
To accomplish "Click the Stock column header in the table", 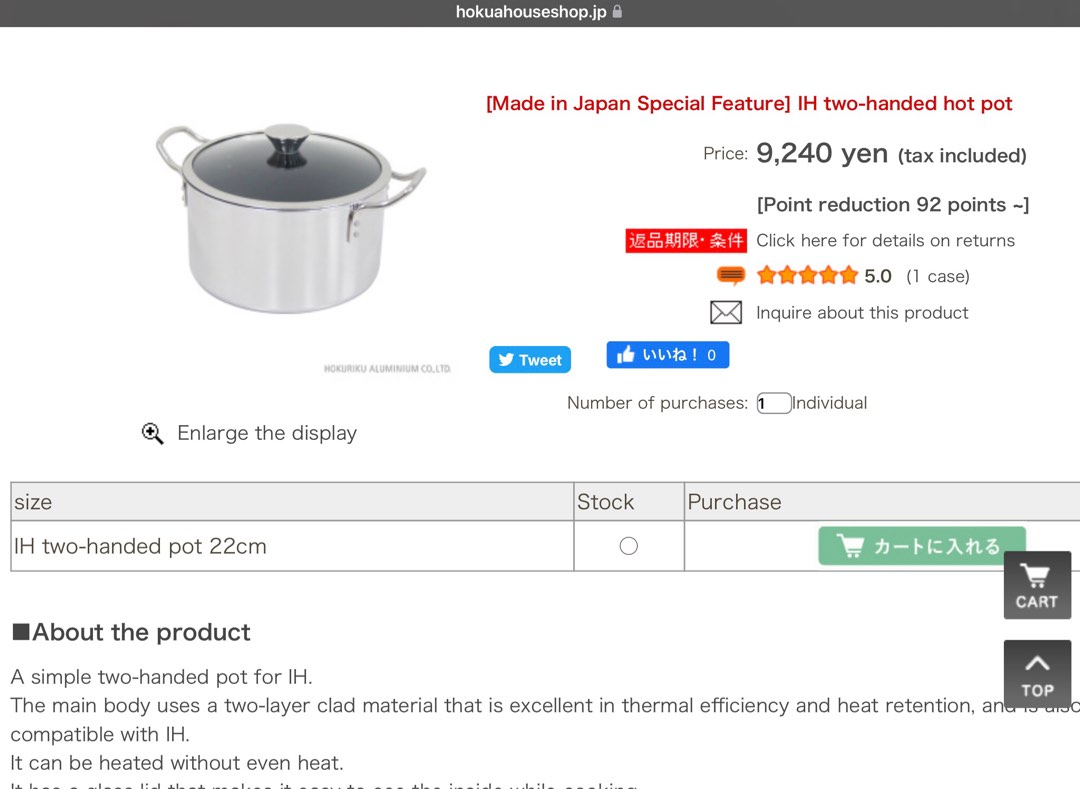I will click(605, 501).
